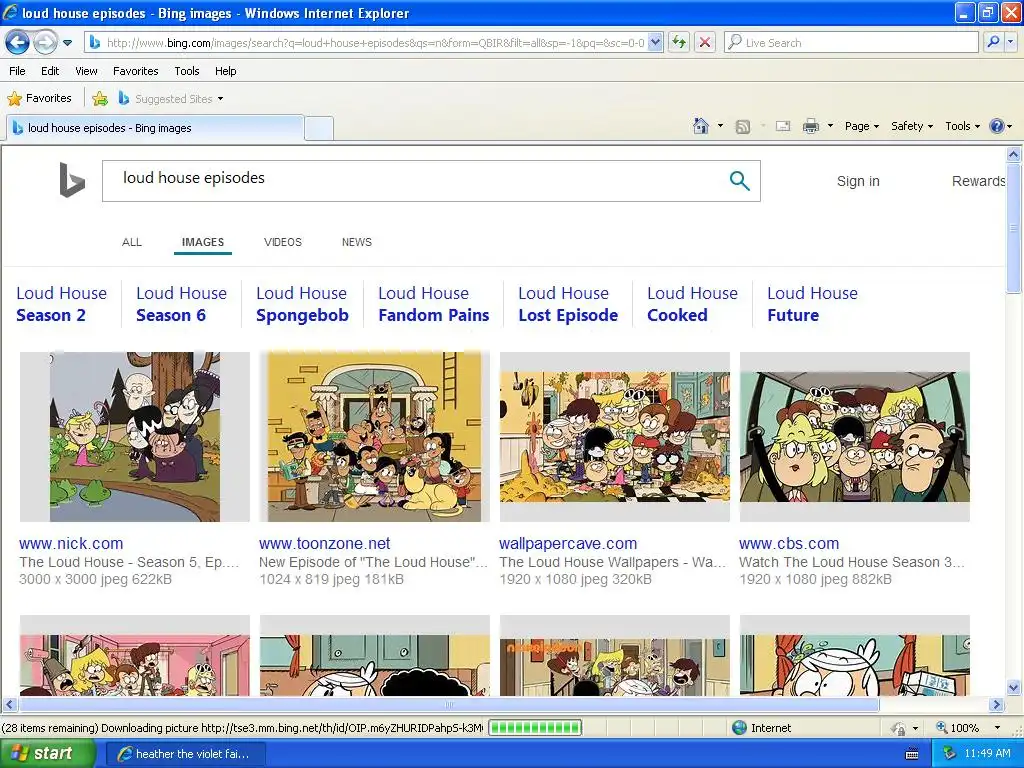1024x768 pixels.
Task: Click the horizontal scrollbar right arrow
Action: (996, 705)
